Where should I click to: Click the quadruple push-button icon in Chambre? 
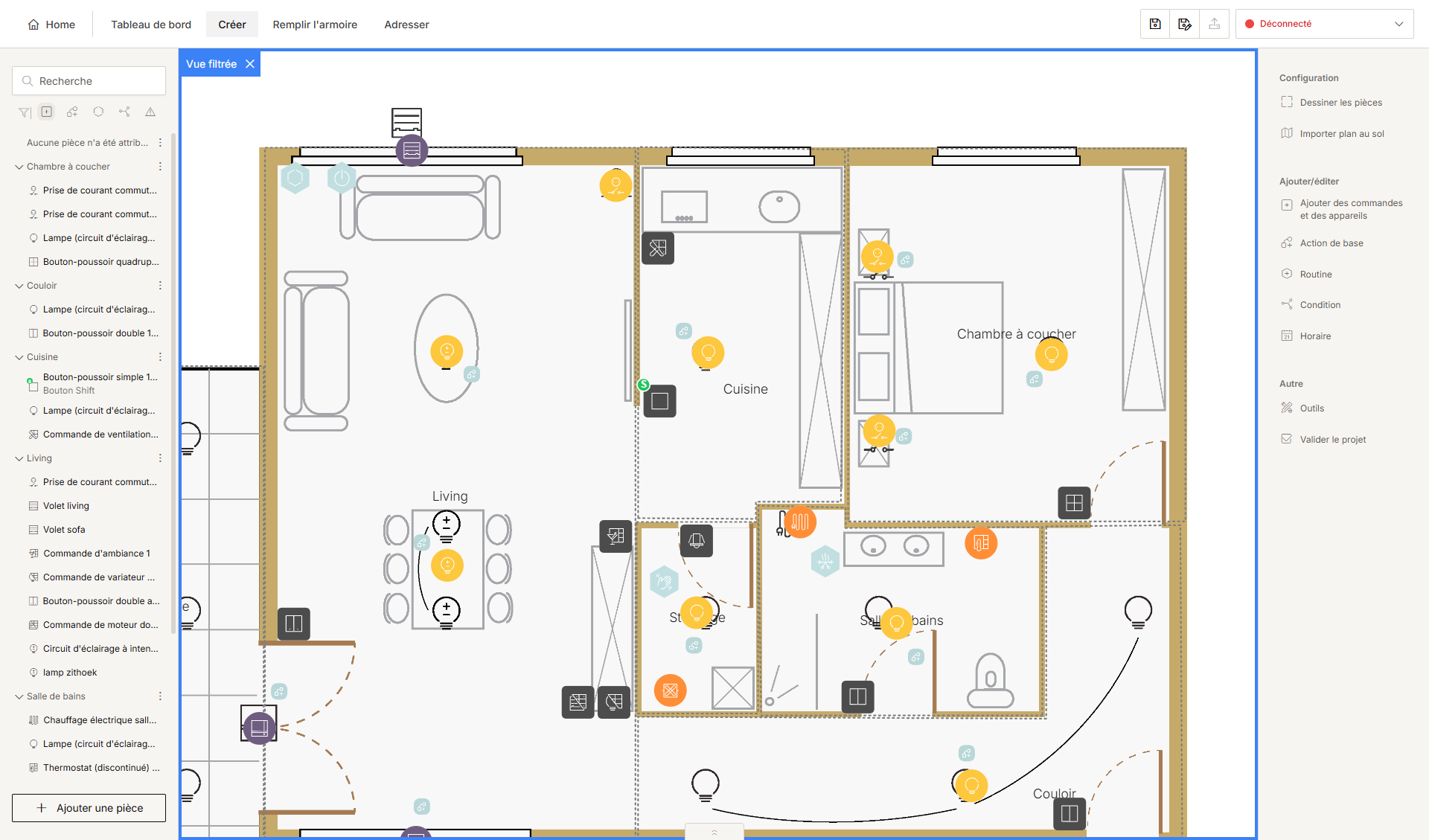click(x=1074, y=503)
